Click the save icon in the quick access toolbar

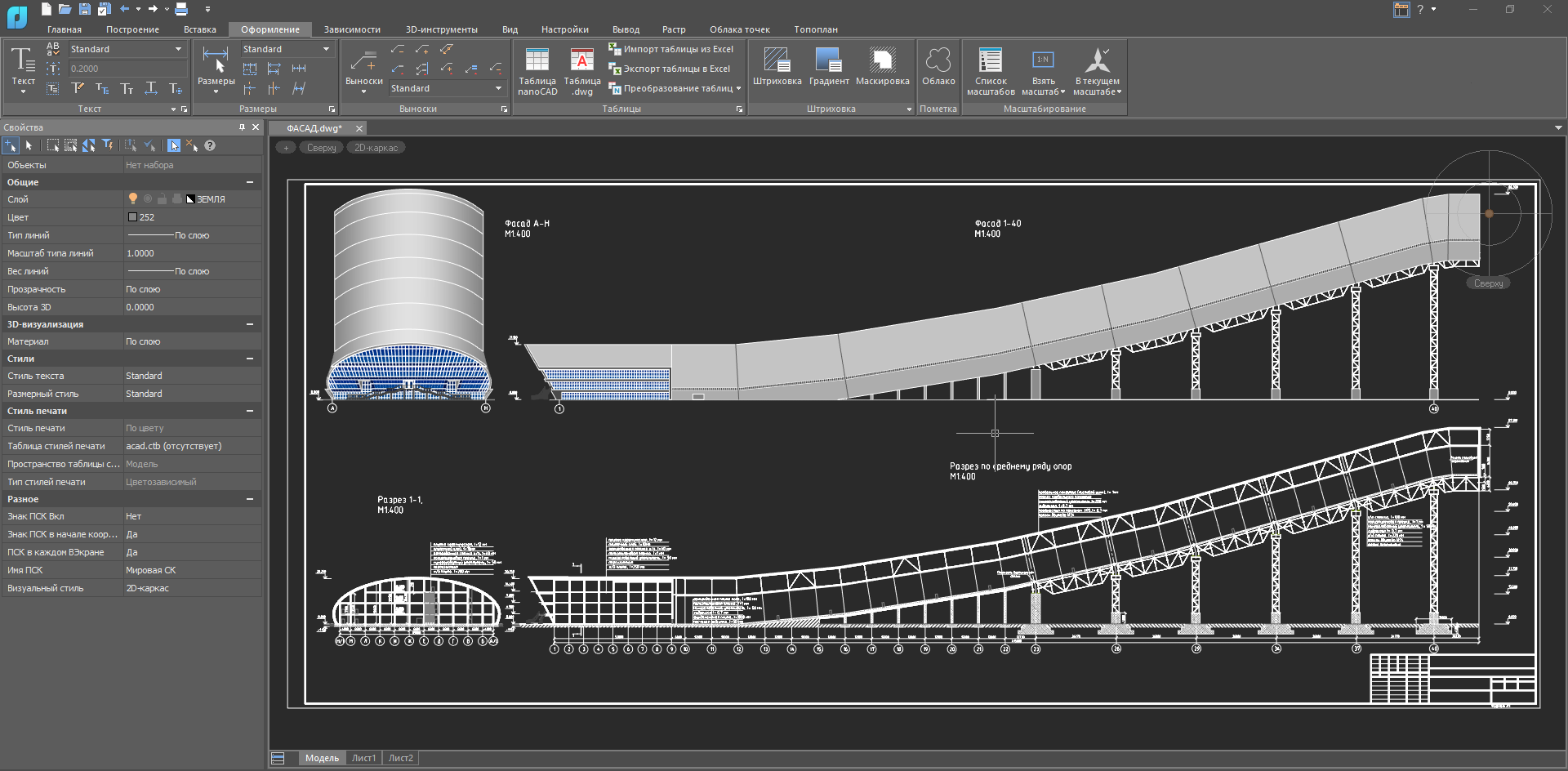[x=84, y=9]
